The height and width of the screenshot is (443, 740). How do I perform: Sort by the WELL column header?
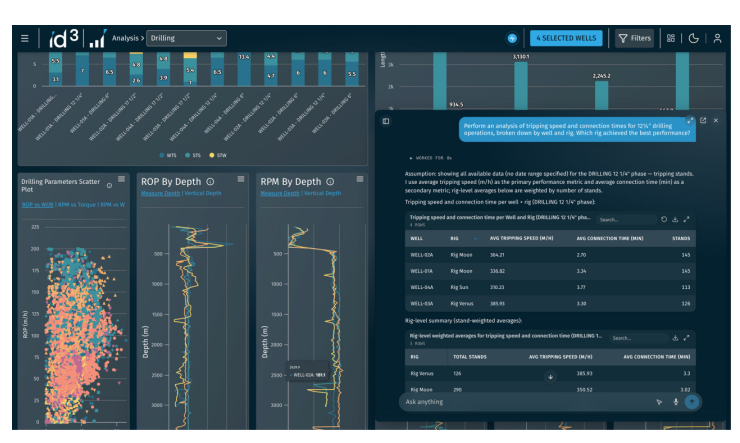(x=417, y=239)
